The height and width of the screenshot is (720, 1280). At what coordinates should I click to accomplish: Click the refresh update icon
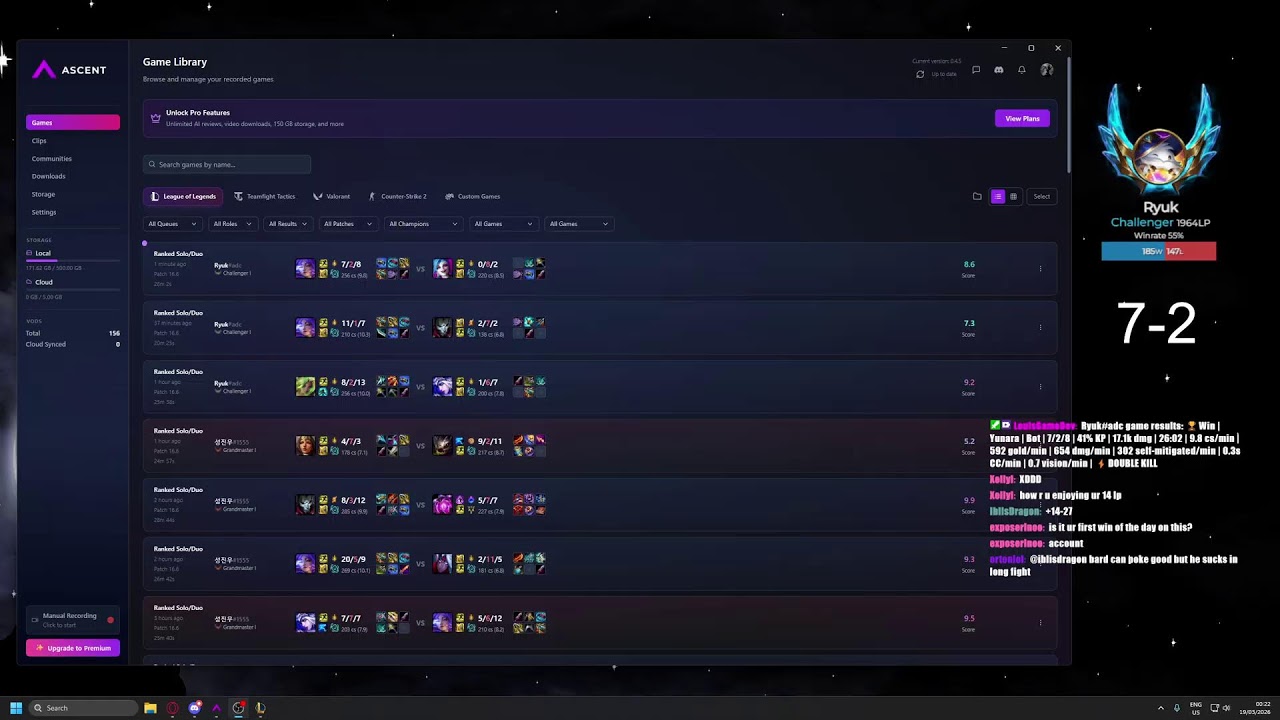click(920, 74)
